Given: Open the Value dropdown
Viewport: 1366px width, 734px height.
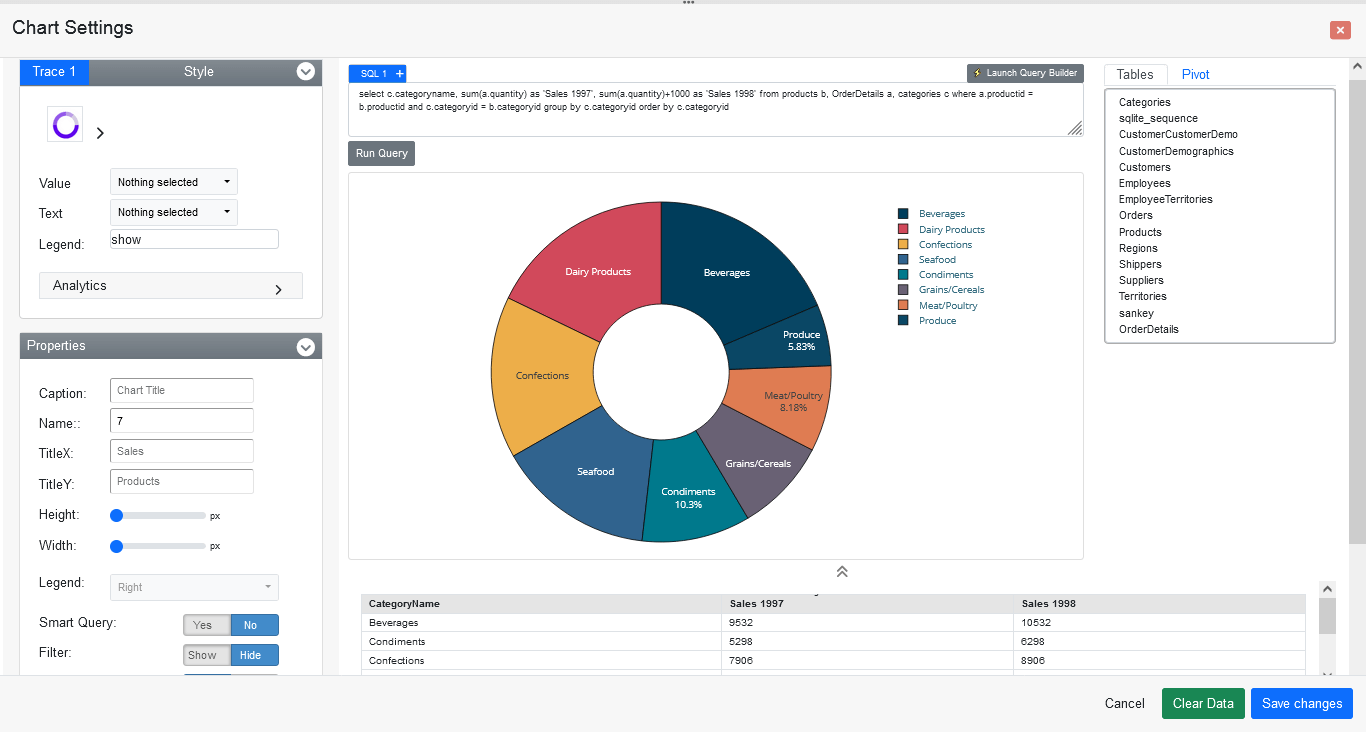Looking at the screenshot, I should click(x=173, y=181).
